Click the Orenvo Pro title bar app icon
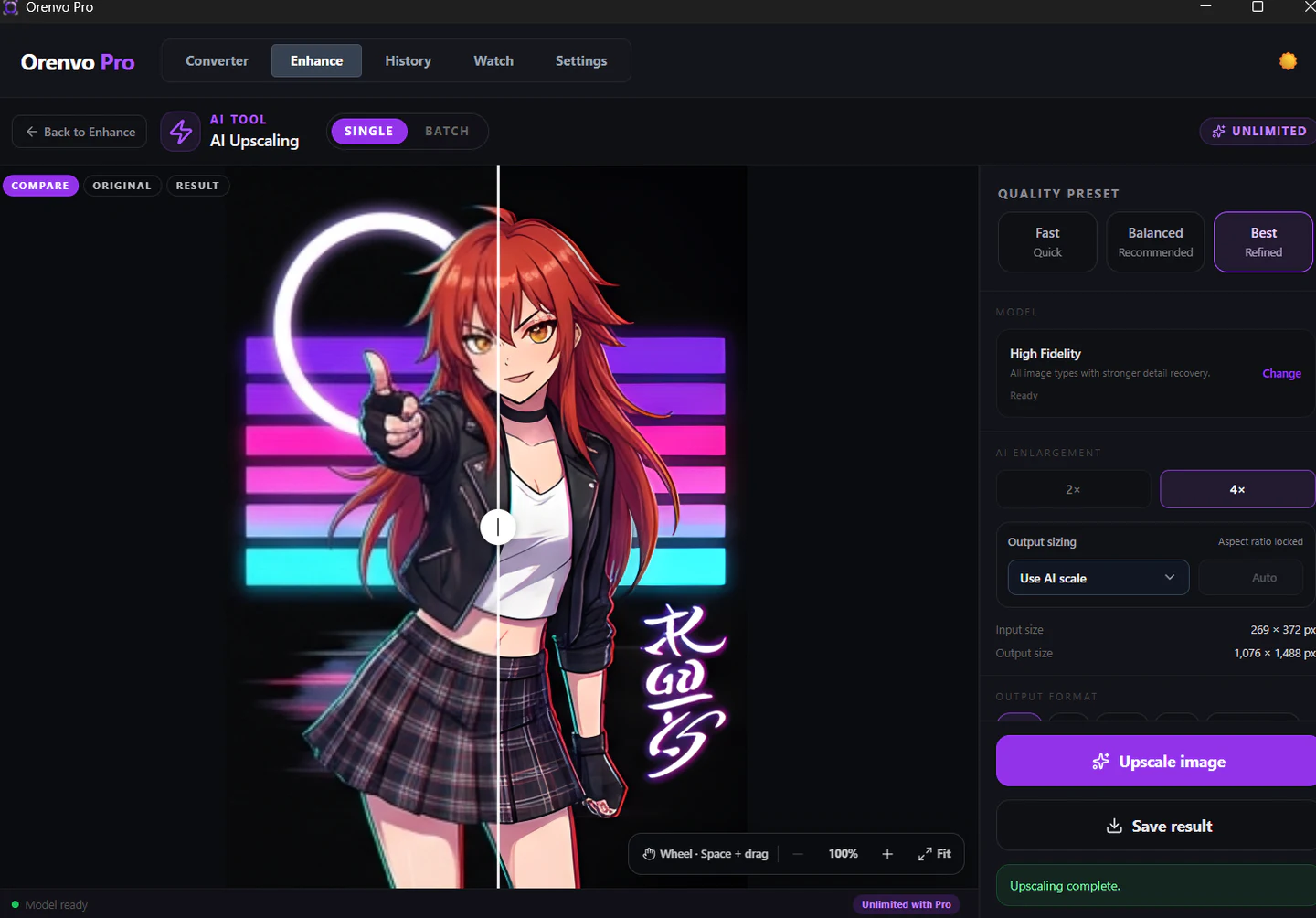Screen dimensions: 1316x918 click(x=11, y=7)
